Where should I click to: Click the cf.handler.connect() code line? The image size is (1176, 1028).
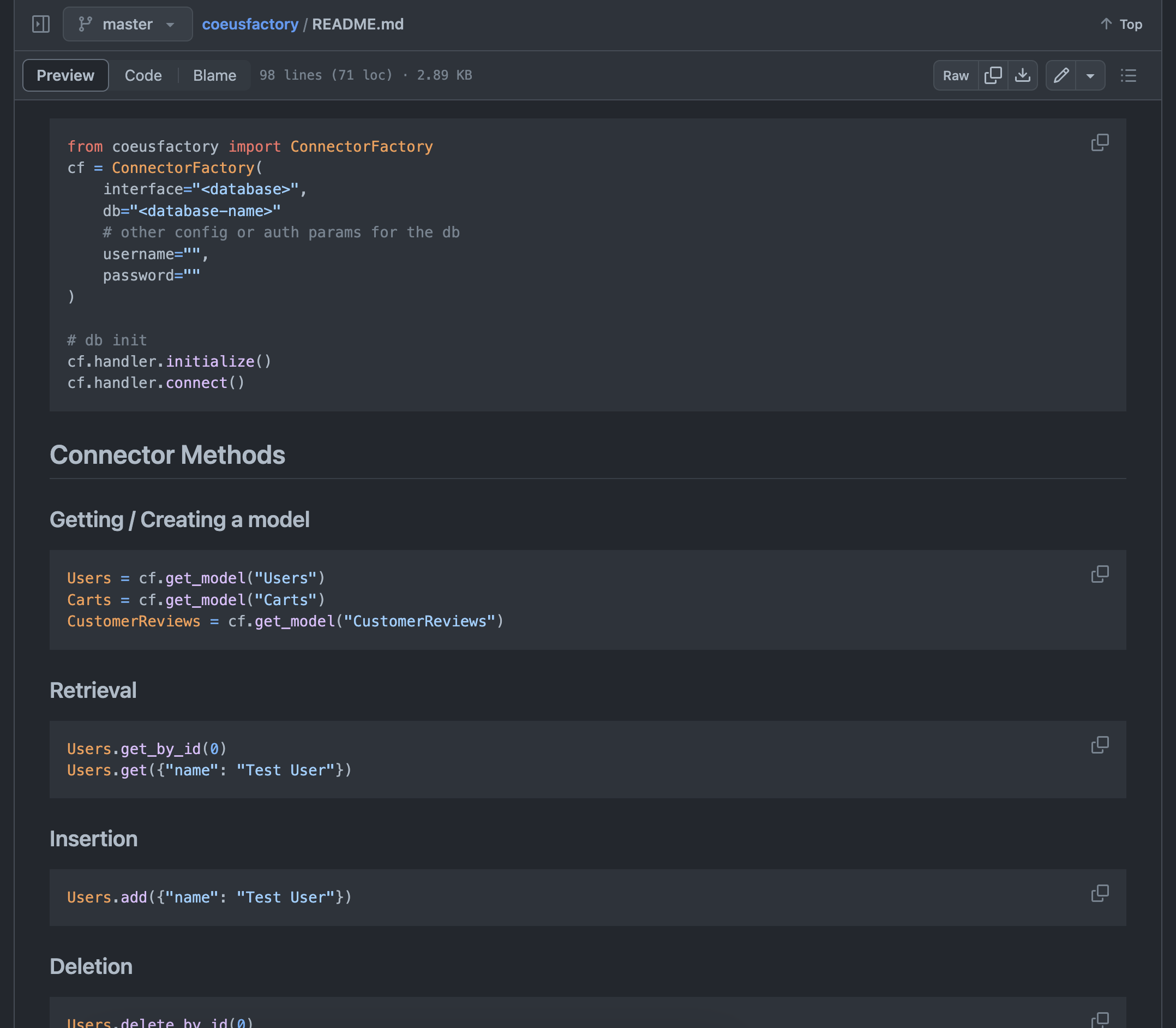pos(156,382)
